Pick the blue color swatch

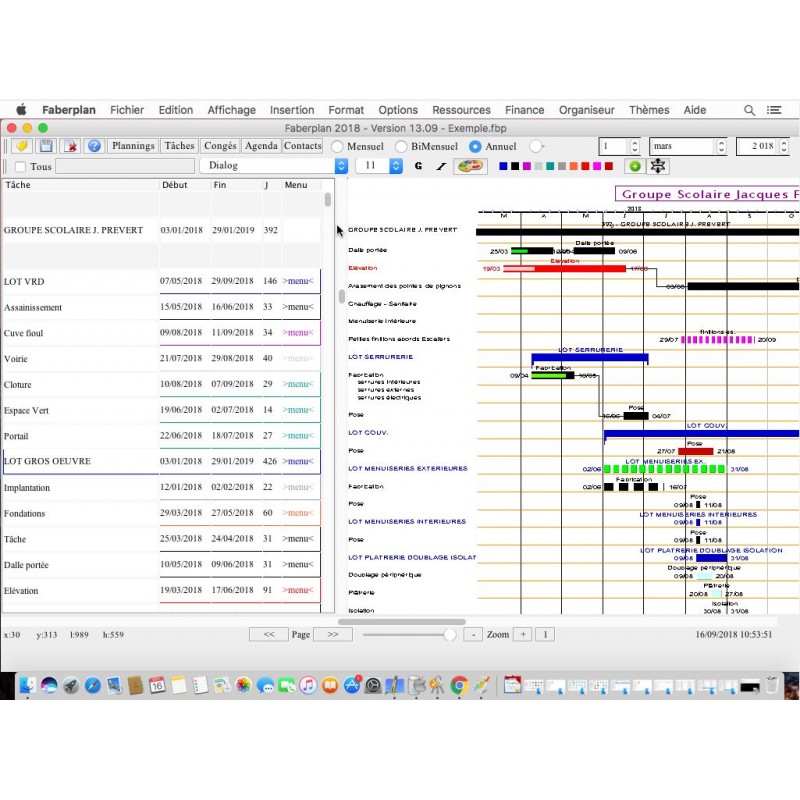[x=503, y=166]
